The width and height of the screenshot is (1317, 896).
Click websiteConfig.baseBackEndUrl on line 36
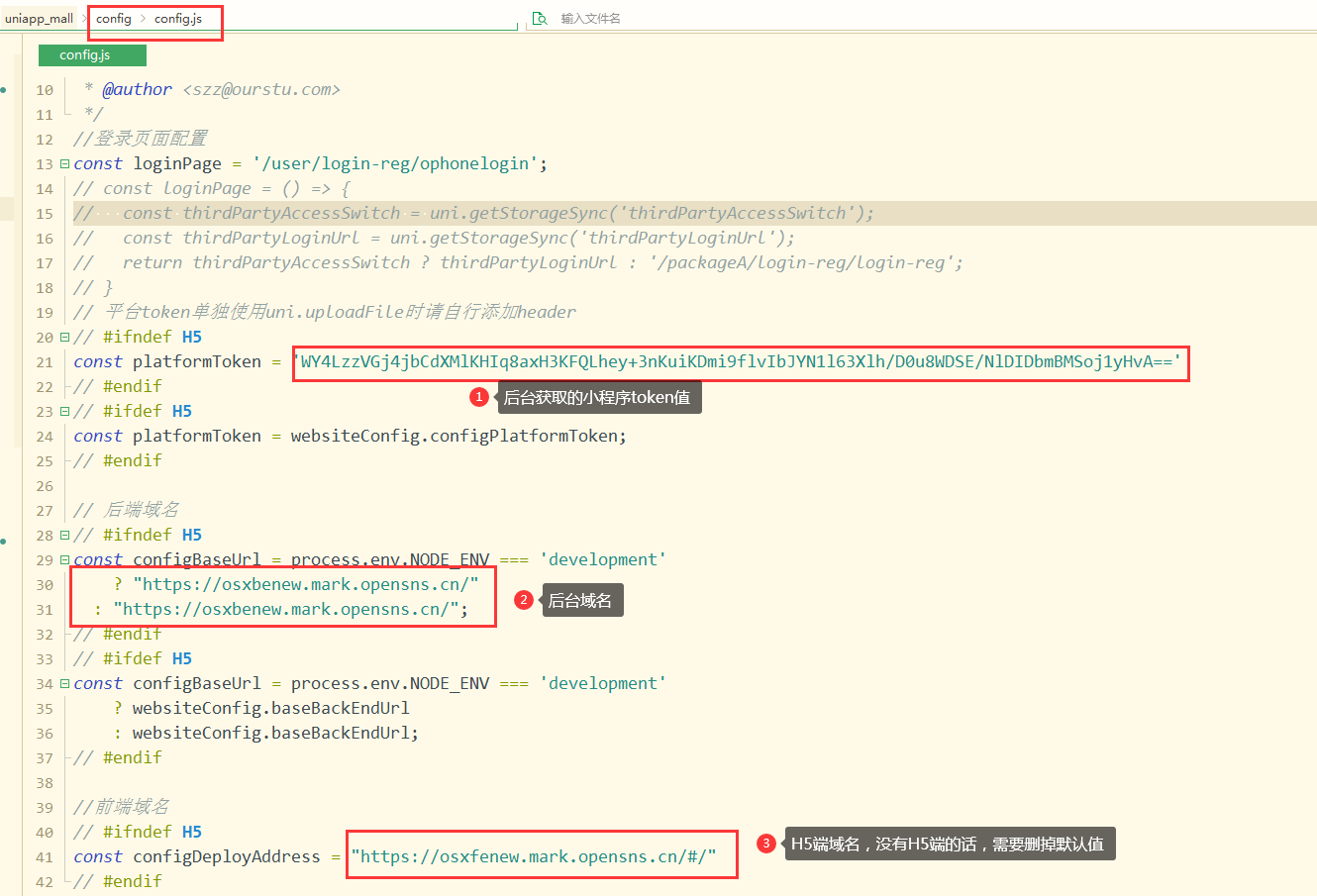click(x=271, y=733)
